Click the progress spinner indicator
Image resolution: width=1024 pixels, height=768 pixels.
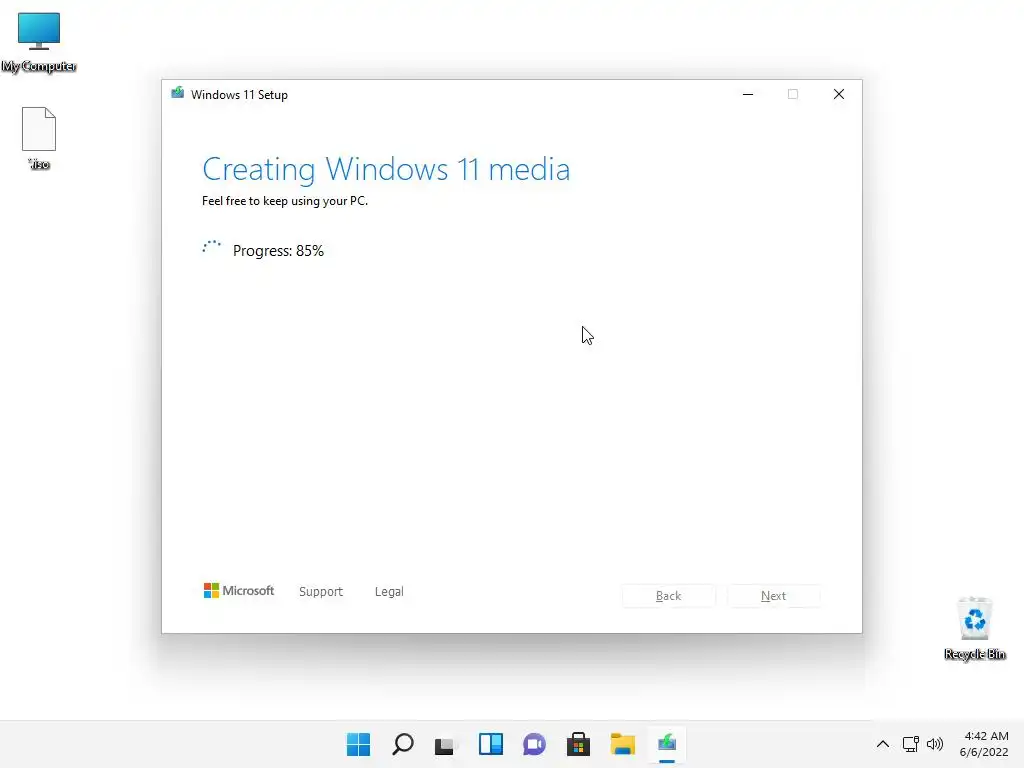pos(212,249)
